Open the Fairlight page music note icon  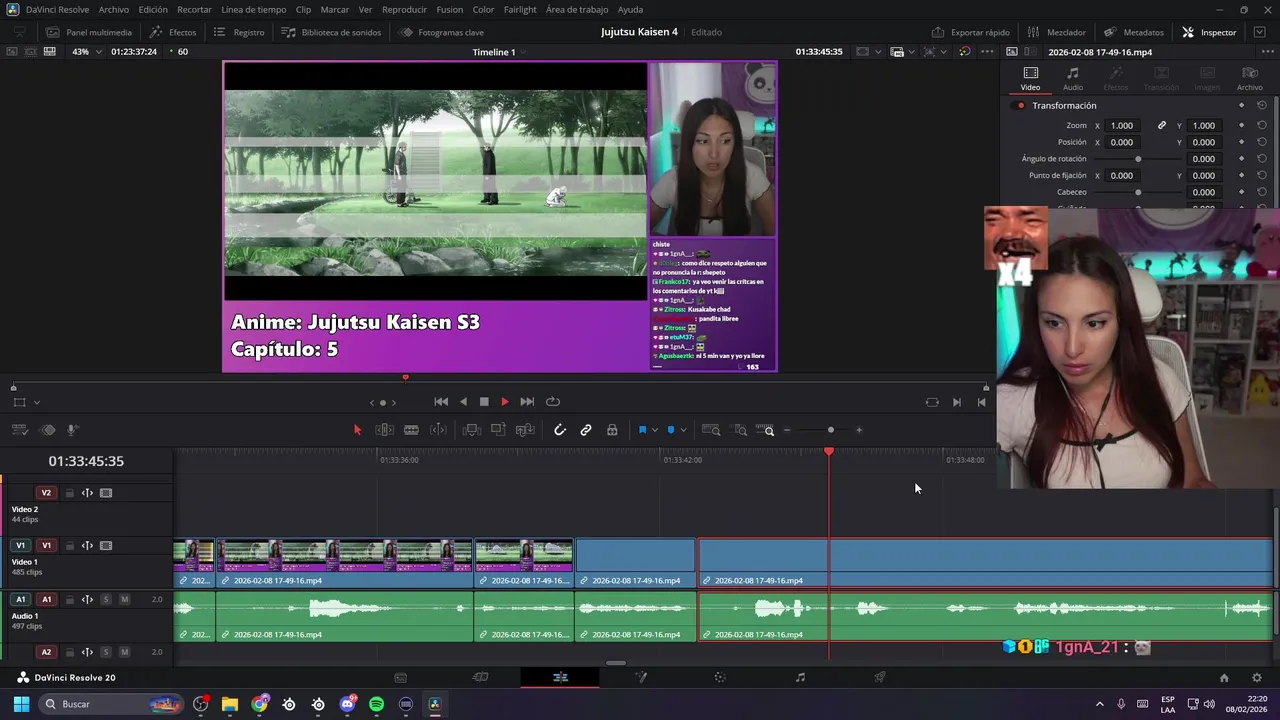point(800,677)
